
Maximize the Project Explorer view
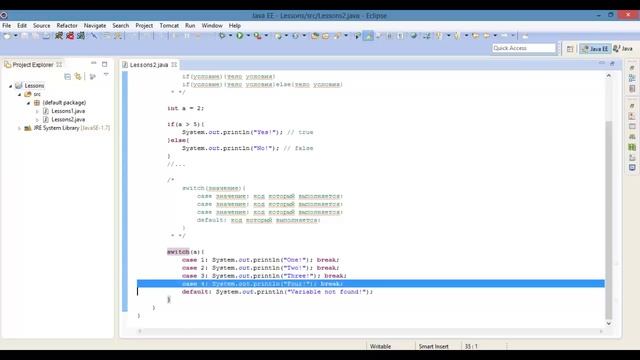[104, 64]
